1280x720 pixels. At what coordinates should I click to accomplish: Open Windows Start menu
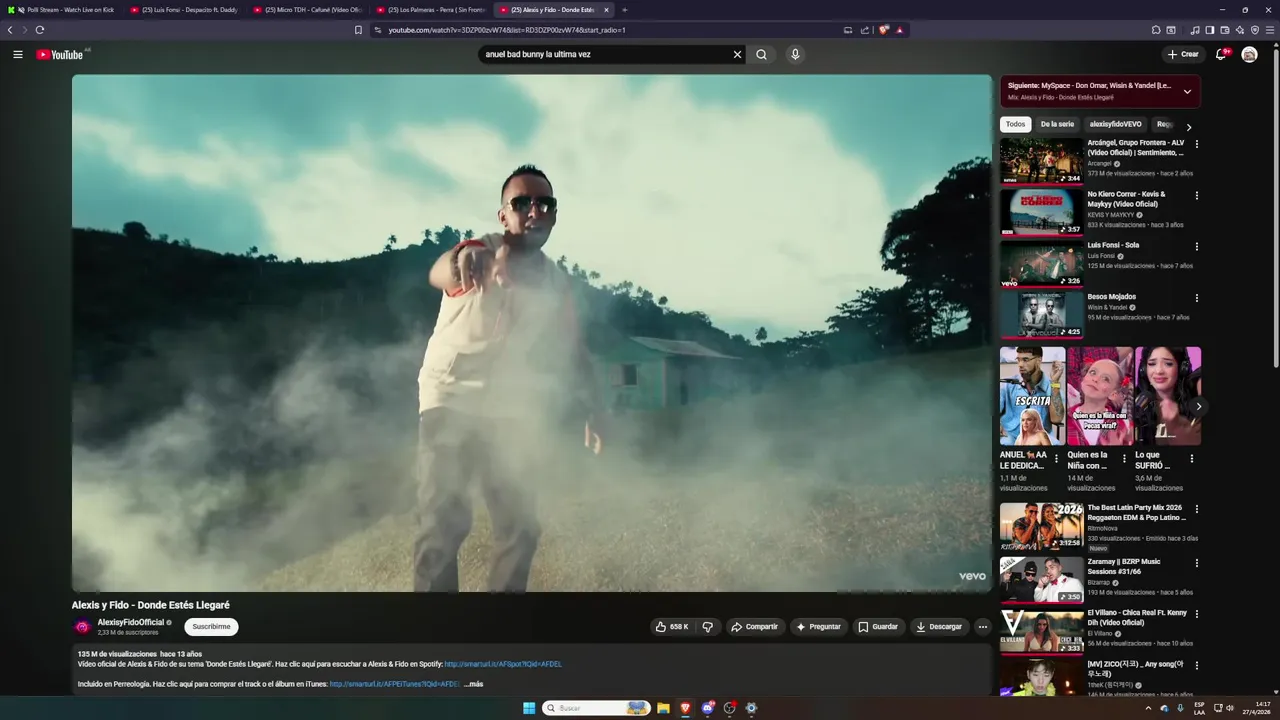(529, 708)
